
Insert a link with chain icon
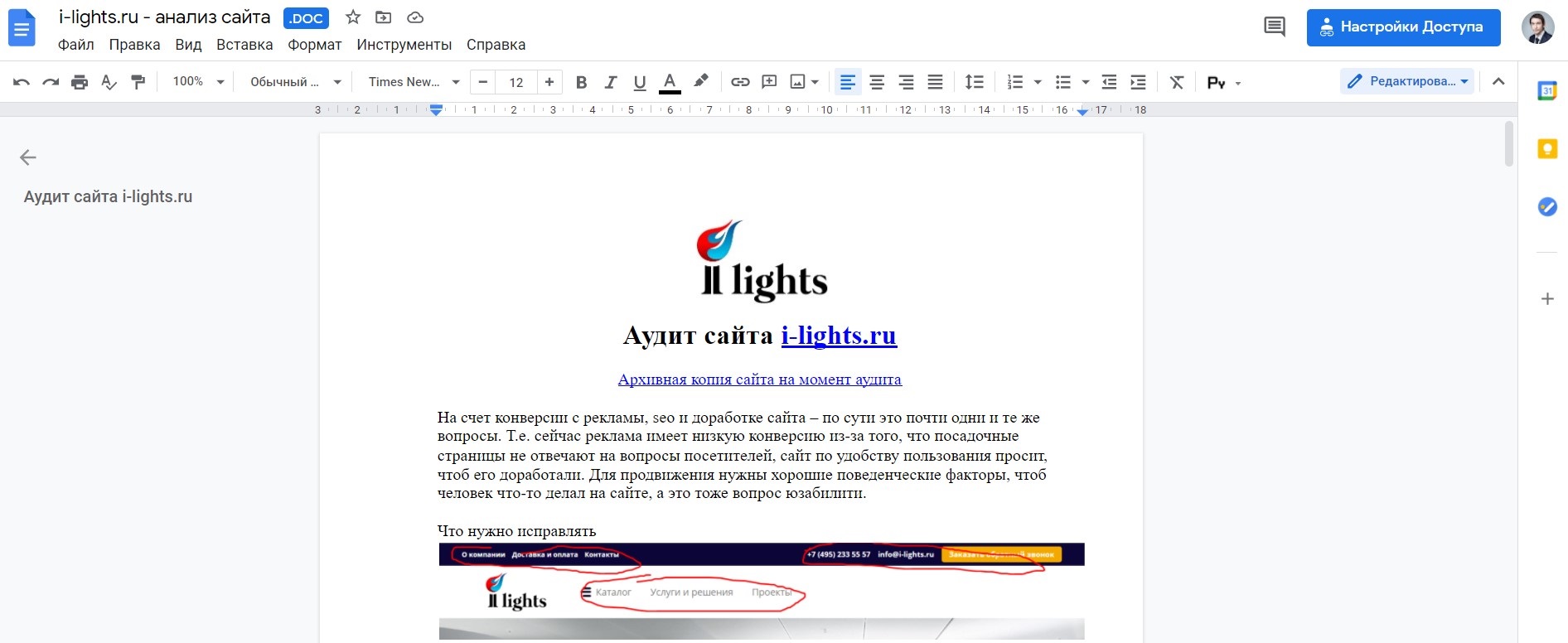coord(740,82)
